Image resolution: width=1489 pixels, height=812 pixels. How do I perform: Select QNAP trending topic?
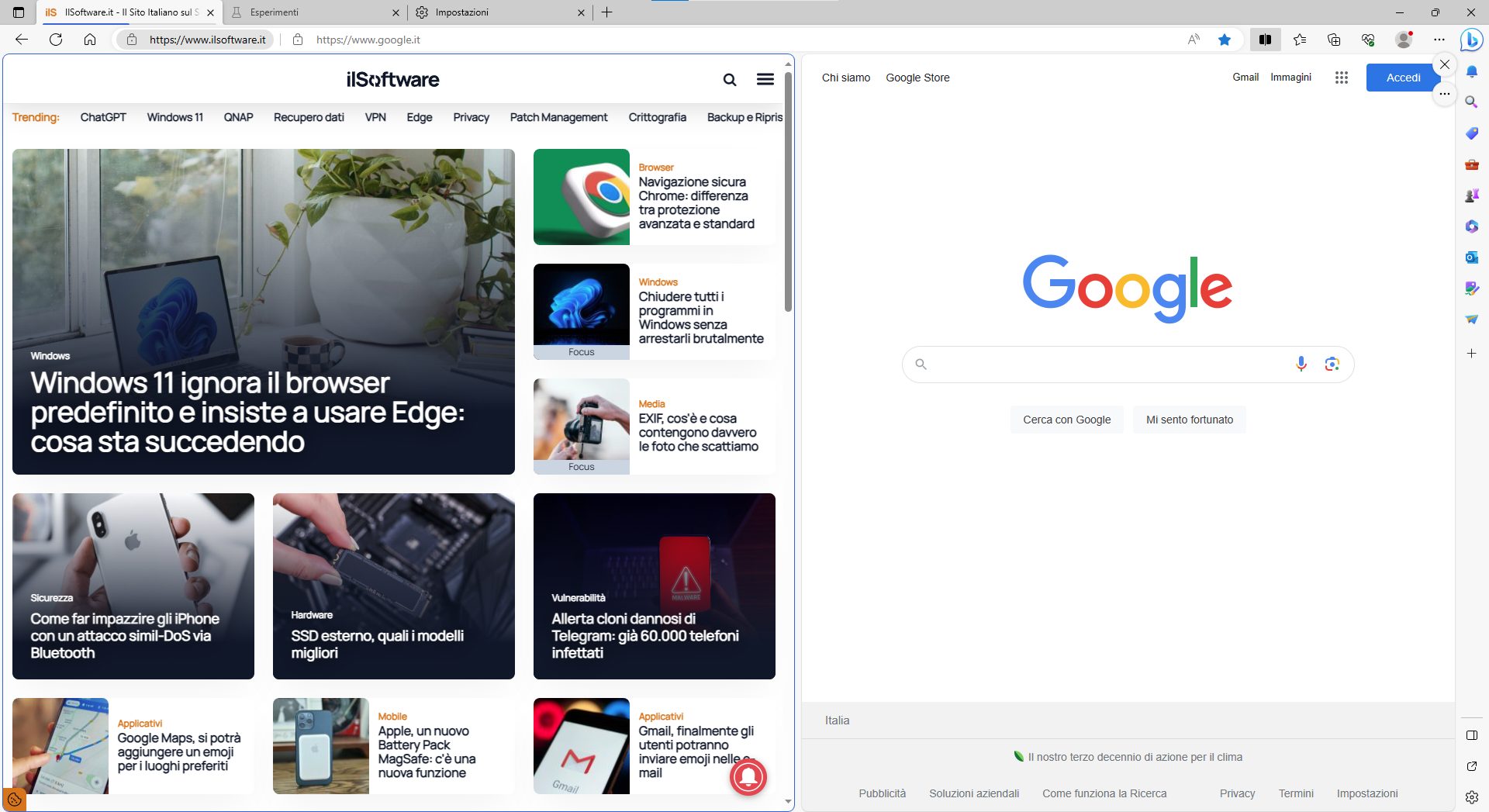(238, 117)
